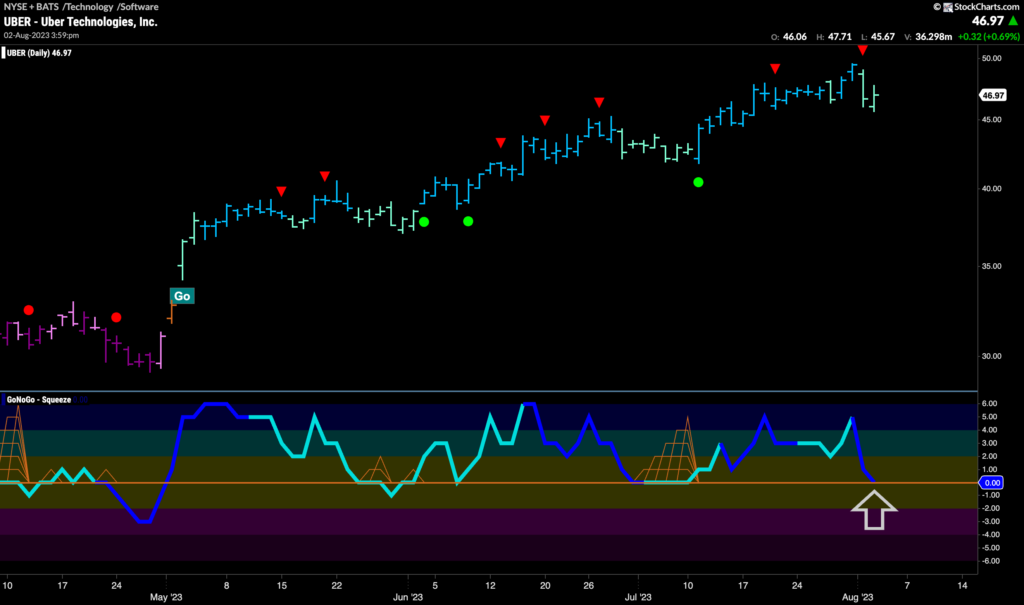
Task: Select the red triangle near mid-May bars
Action: [282, 191]
